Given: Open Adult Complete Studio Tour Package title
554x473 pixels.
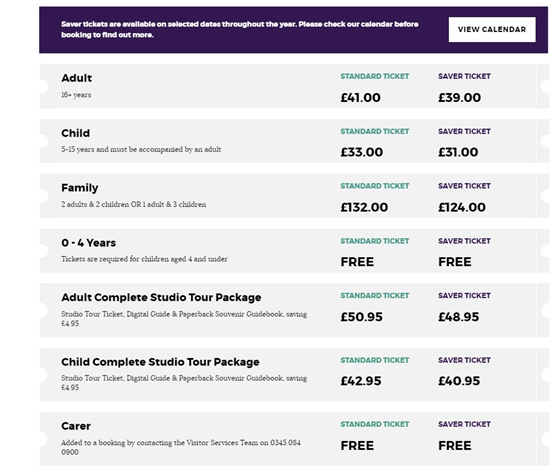Looking at the screenshot, I should (x=161, y=297).
